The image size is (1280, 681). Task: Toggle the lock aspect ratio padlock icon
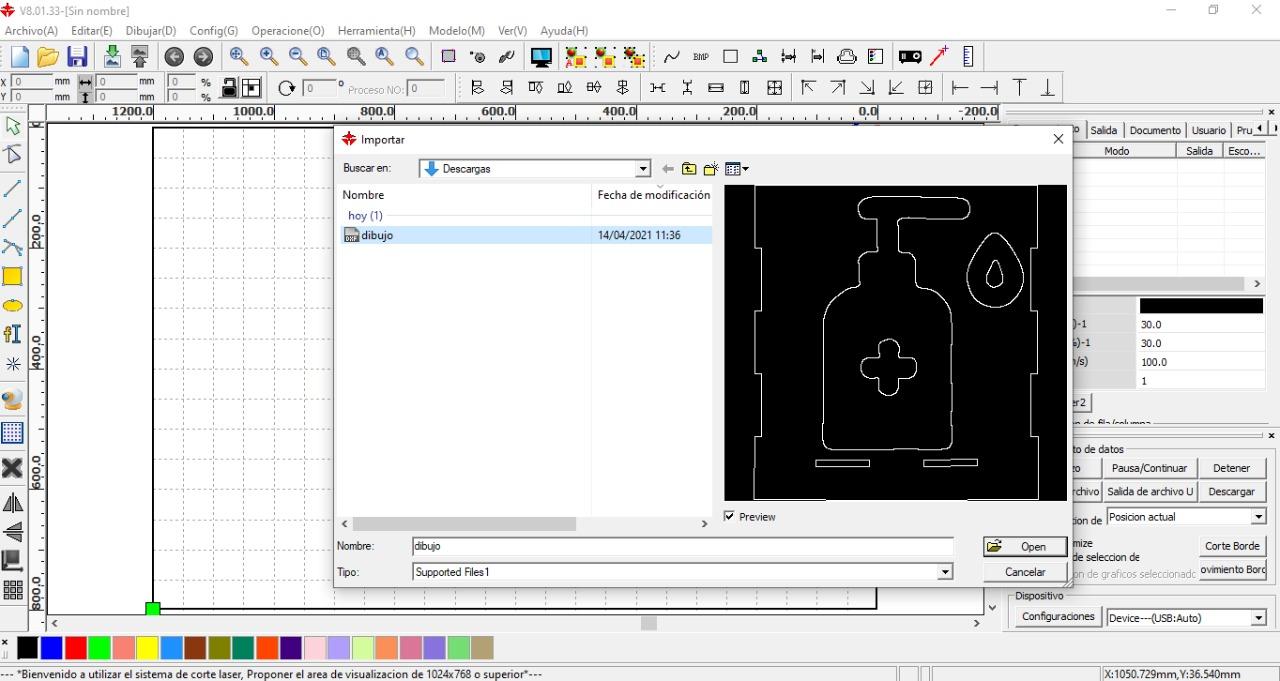229,88
